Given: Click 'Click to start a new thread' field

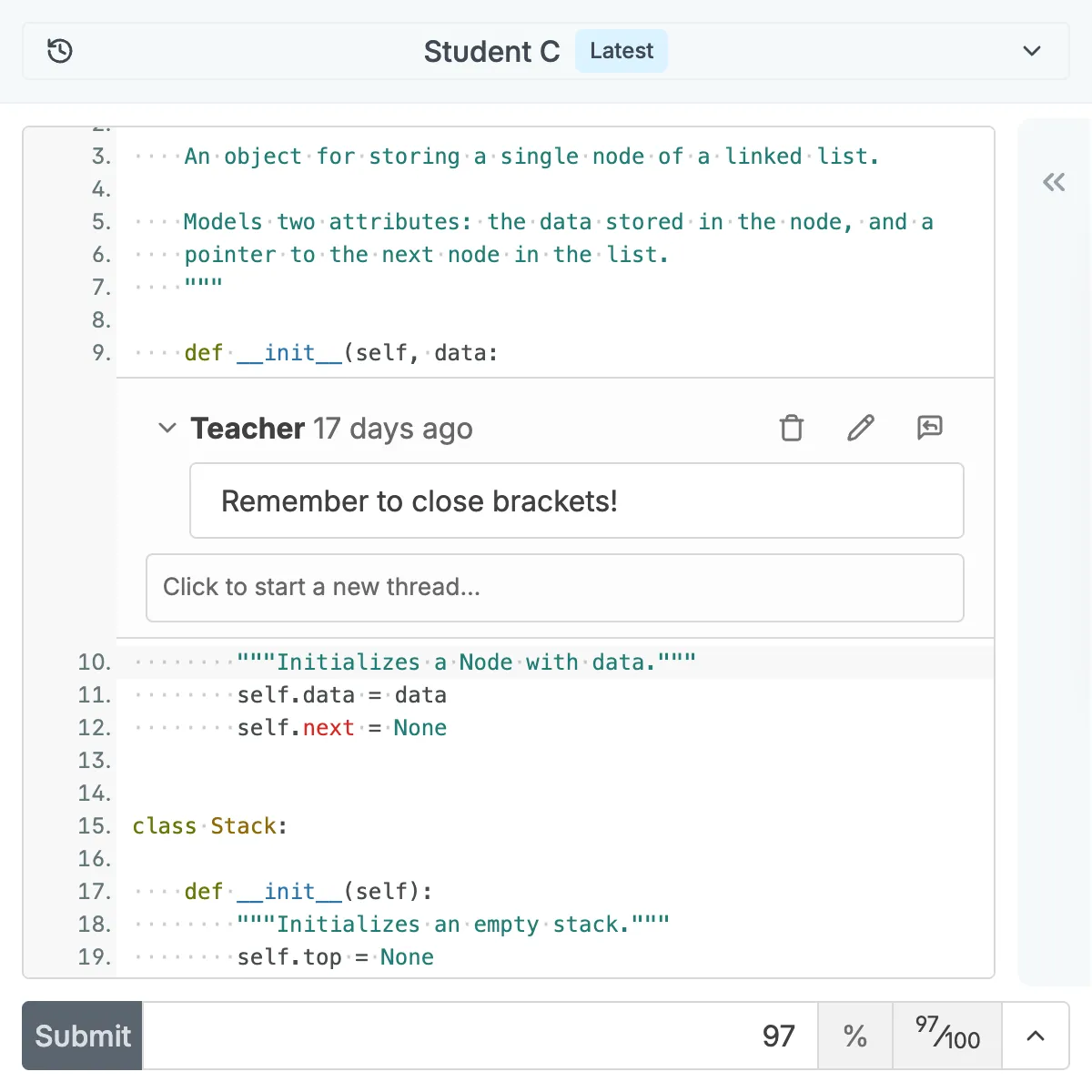Looking at the screenshot, I should pos(555,588).
